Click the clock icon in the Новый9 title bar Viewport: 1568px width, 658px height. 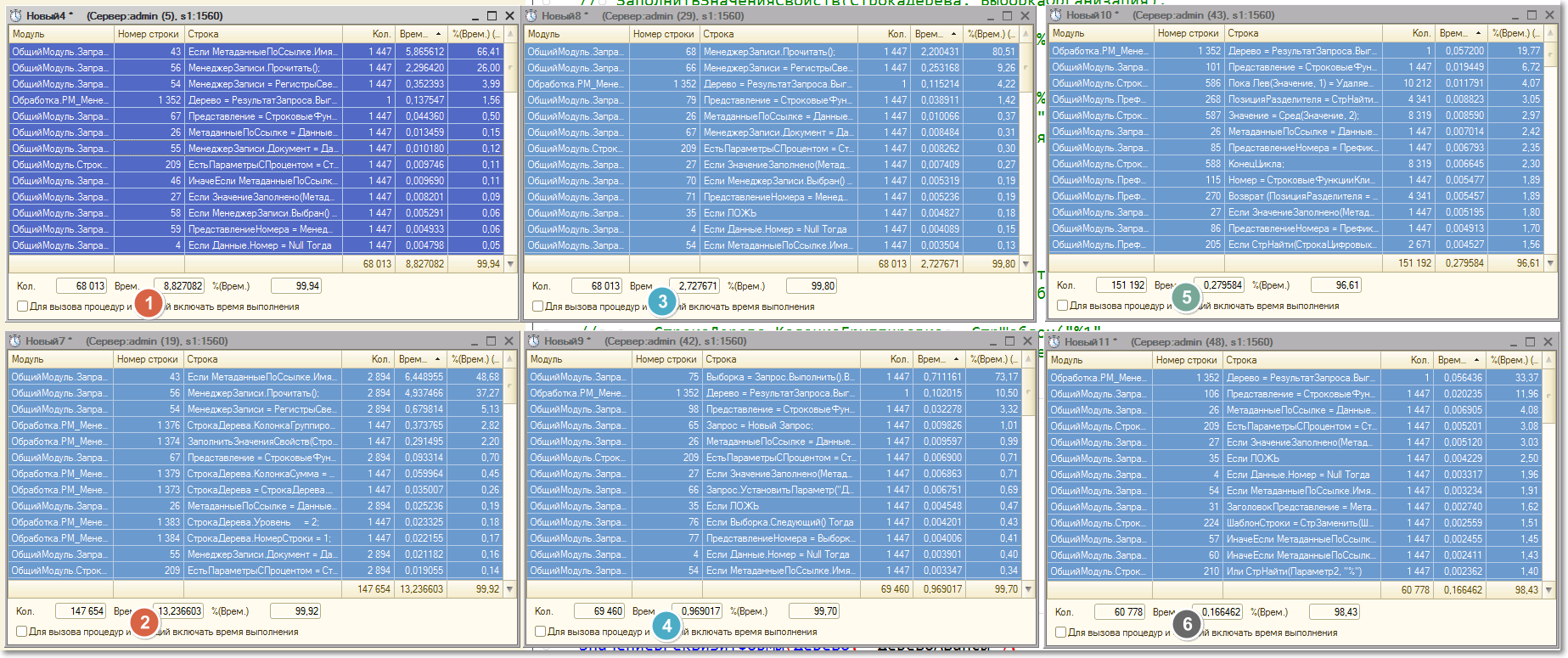534,340
